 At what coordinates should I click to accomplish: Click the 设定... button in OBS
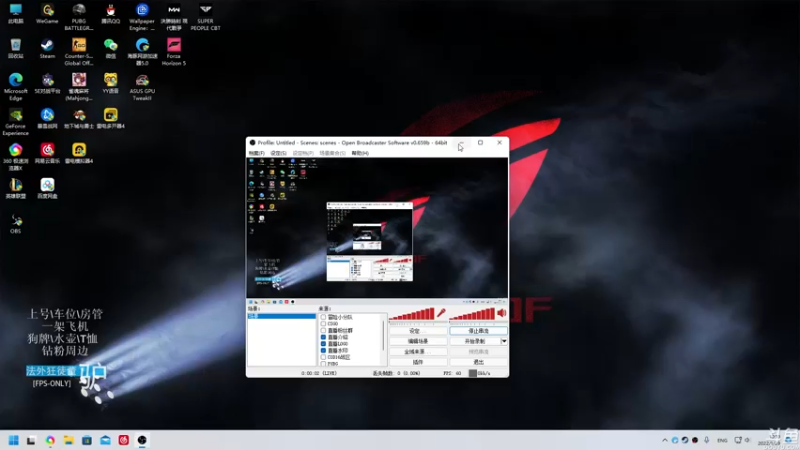(x=418, y=331)
